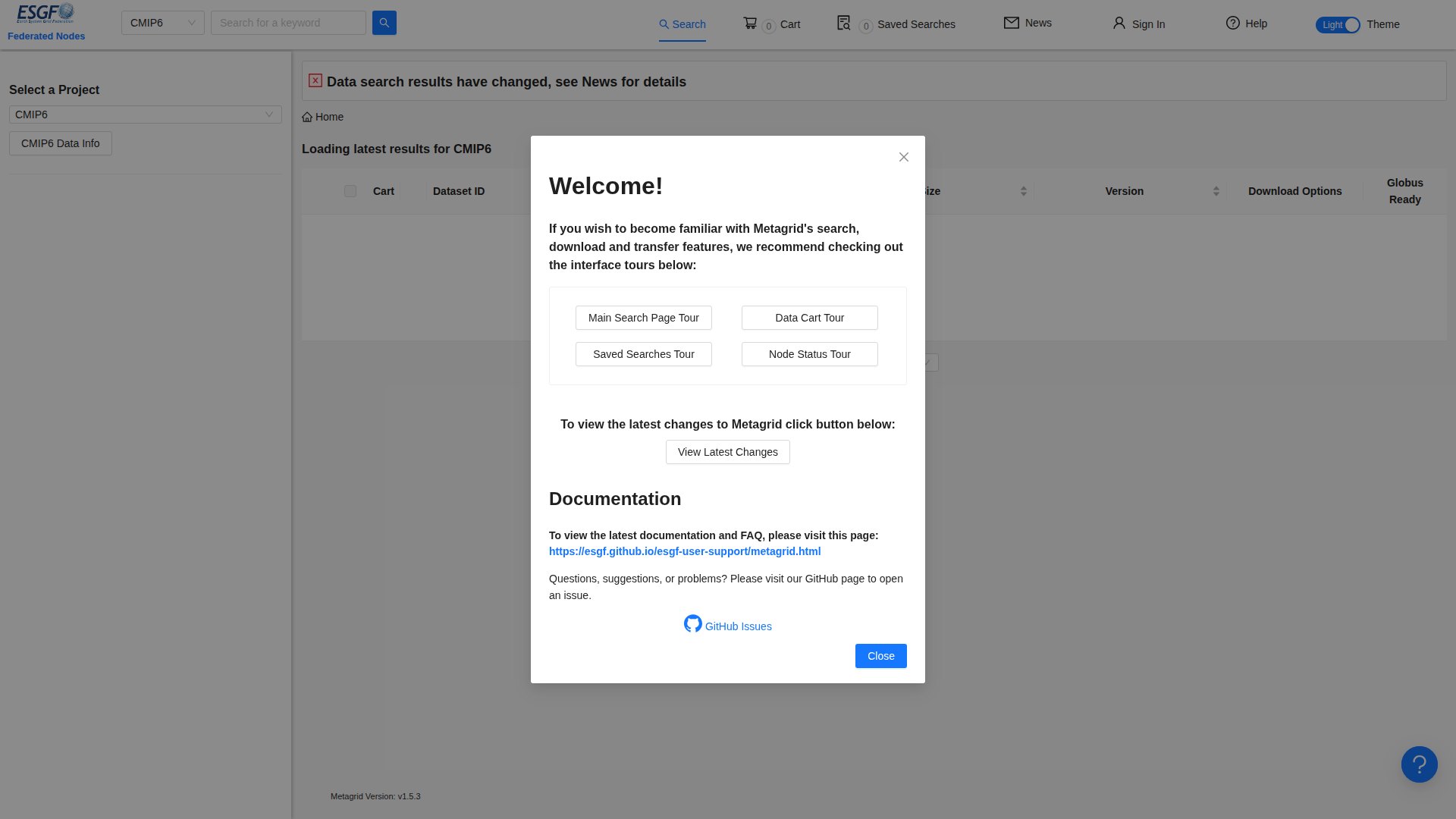Viewport: 1456px width, 819px height.
Task: Expand the CMIP6 dropdown beside search box
Action: pos(163,23)
